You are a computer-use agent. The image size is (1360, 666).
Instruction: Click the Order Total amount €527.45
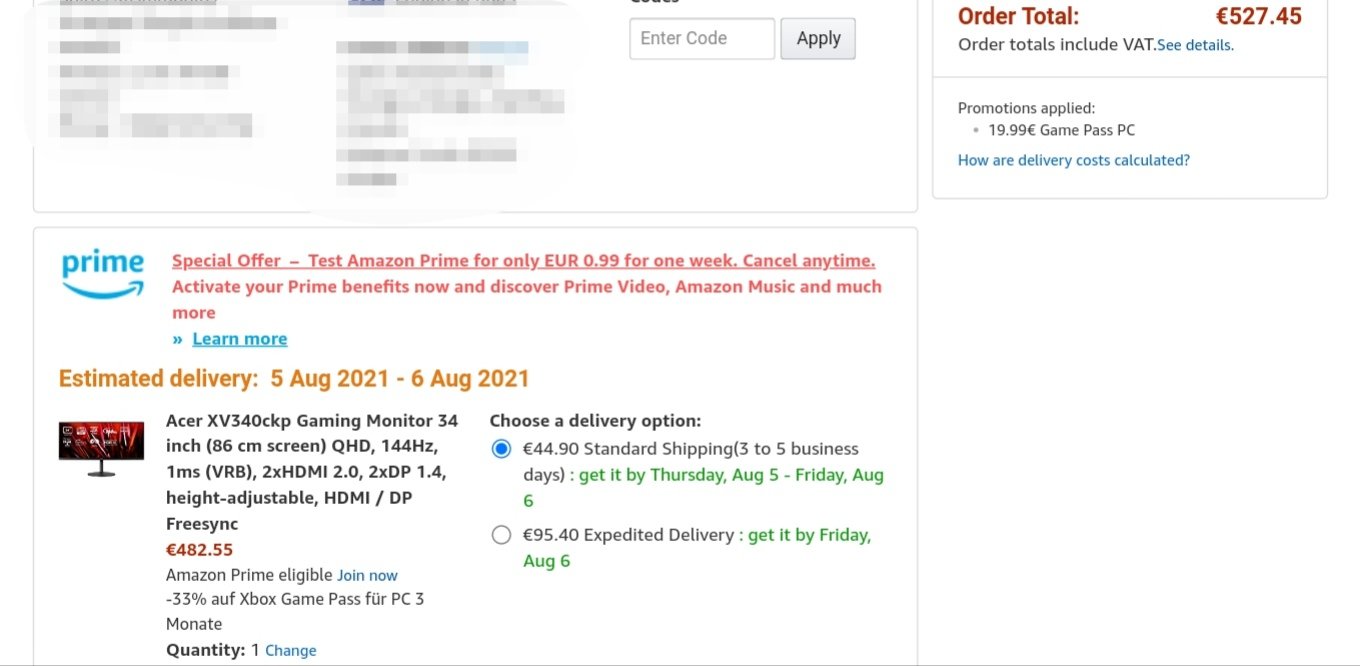(1259, 16)
